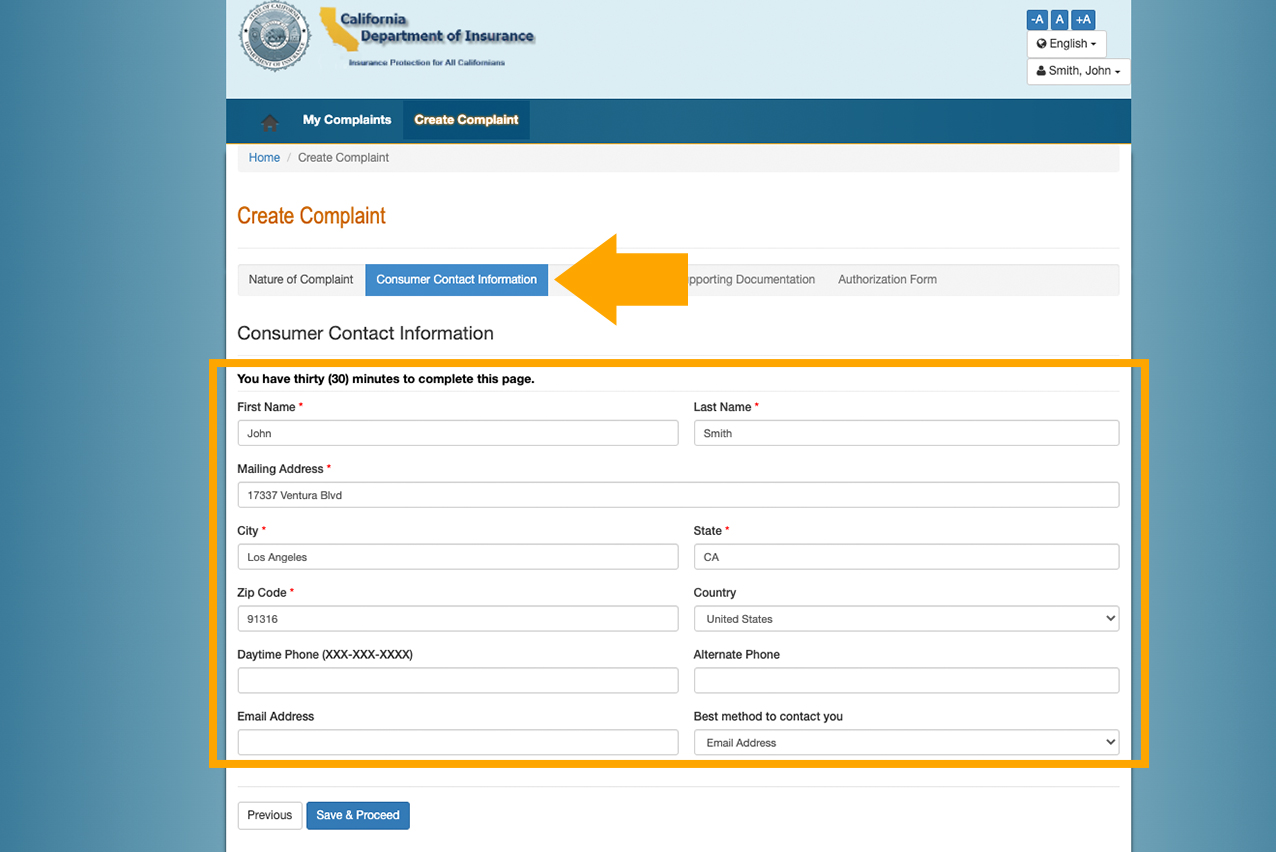Focus the First Name input field
Screen dimensions: 1276x852
point(458,433)
